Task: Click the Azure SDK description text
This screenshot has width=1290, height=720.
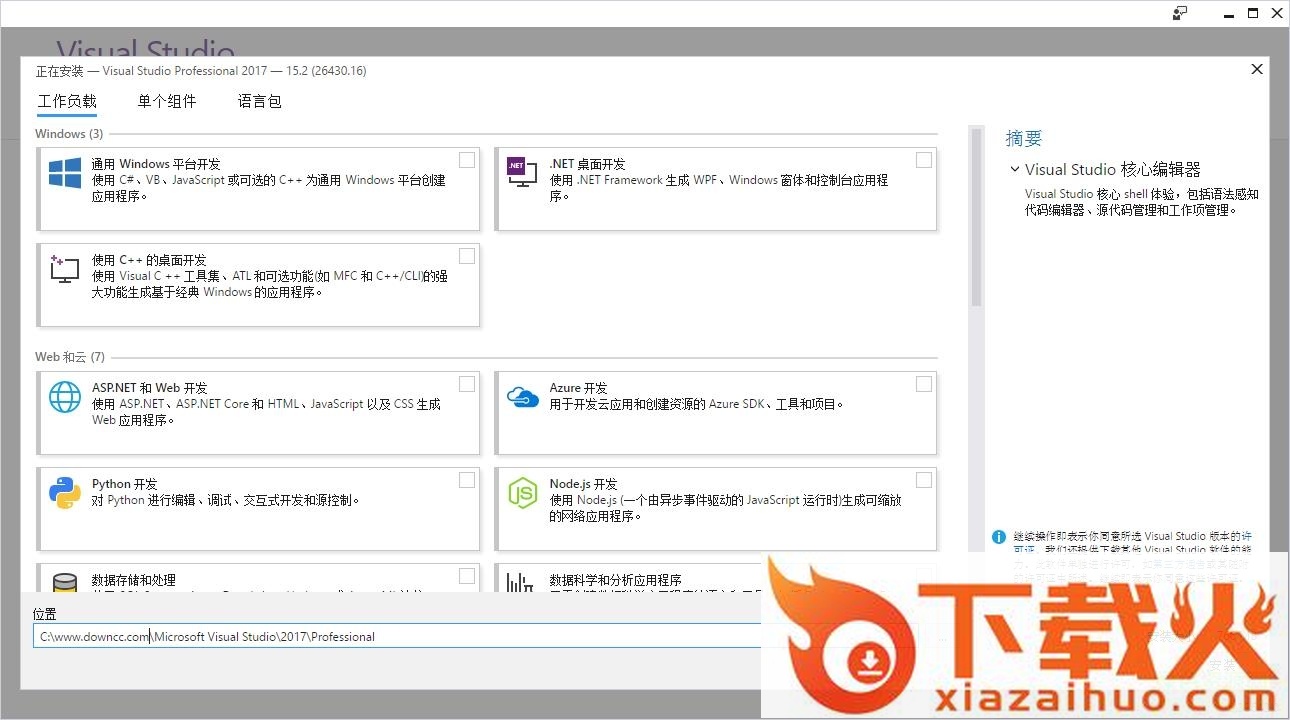Action: tap(697, 404)
